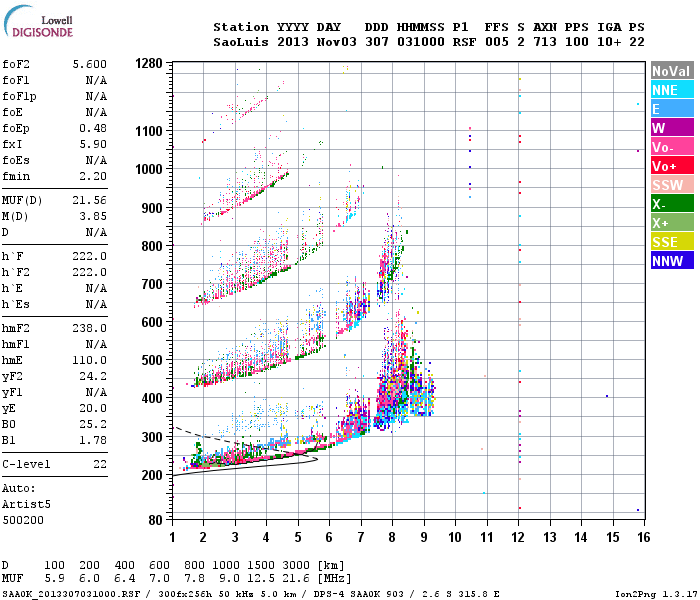Click the foEp value 0.48

[93, 128]
